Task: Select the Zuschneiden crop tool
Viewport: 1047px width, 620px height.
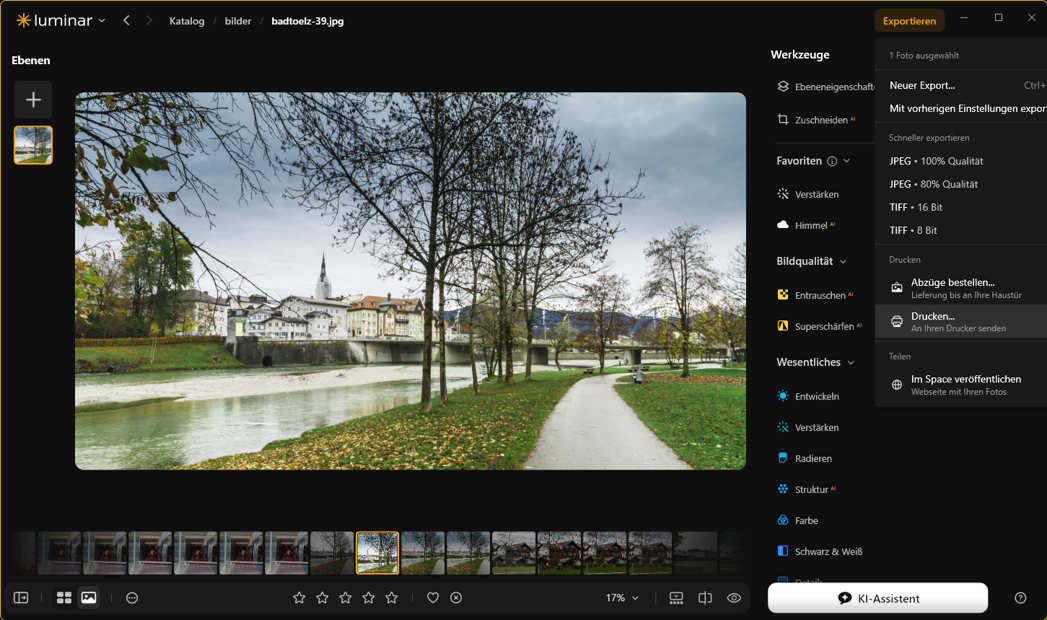Action: tap(816, 119)
